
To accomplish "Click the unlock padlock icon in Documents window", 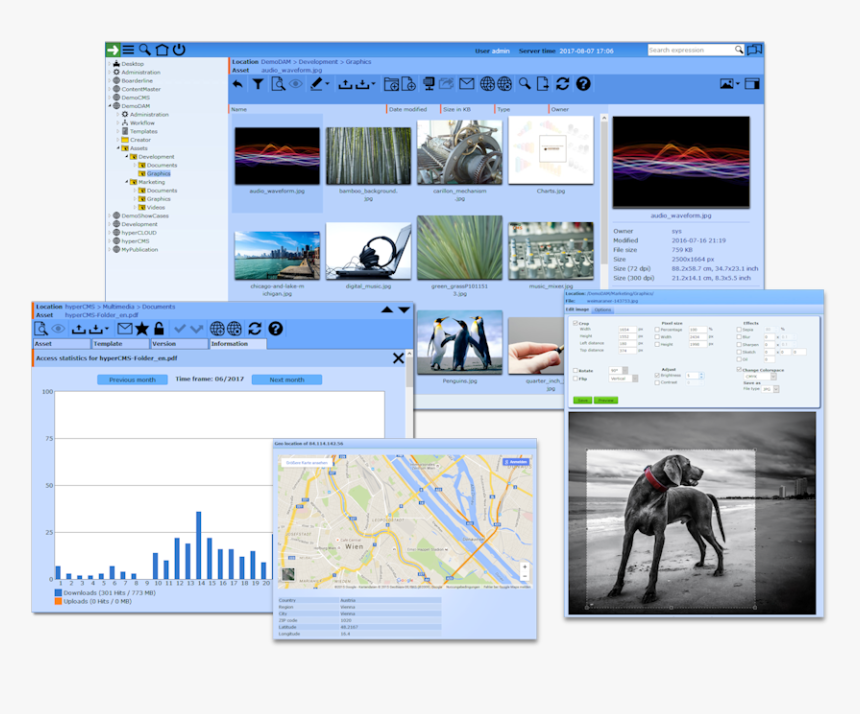I will [x=159, y=328].
